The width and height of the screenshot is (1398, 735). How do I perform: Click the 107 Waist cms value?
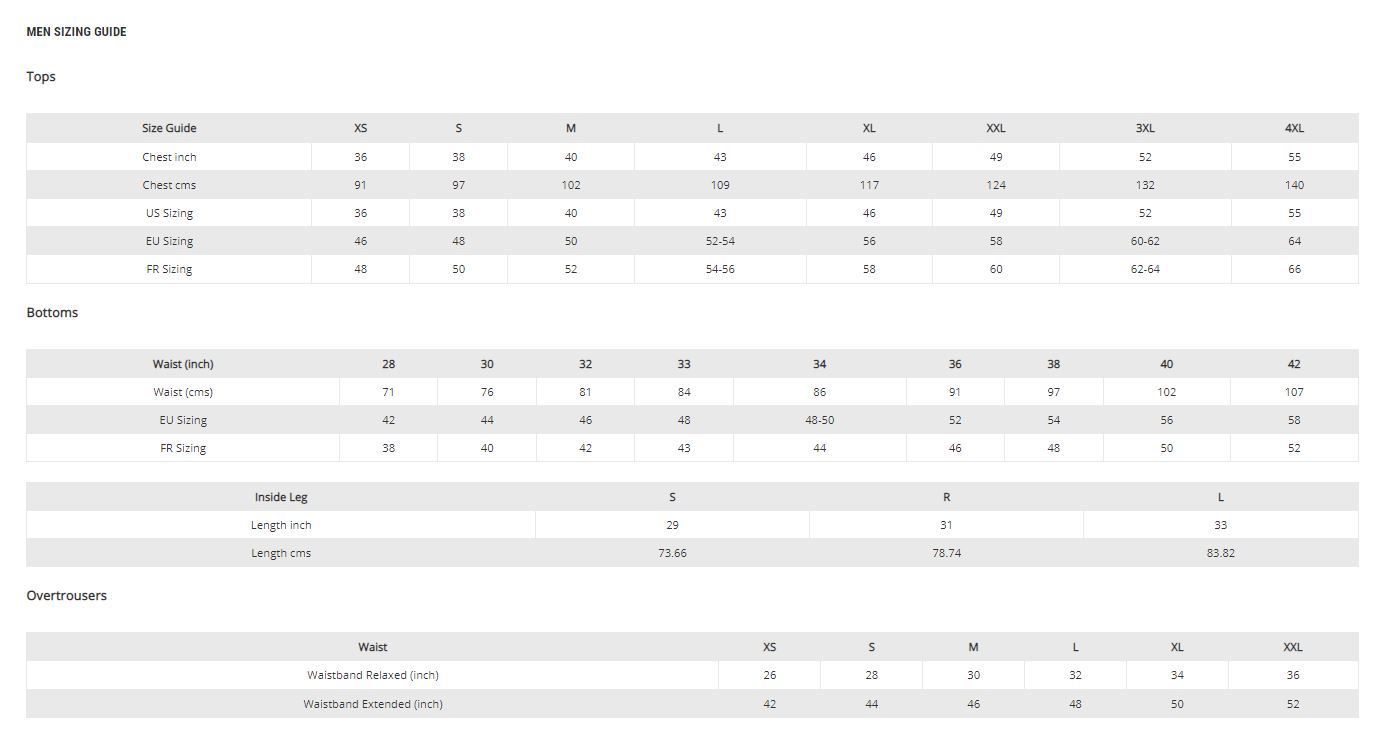point(1294,392)
